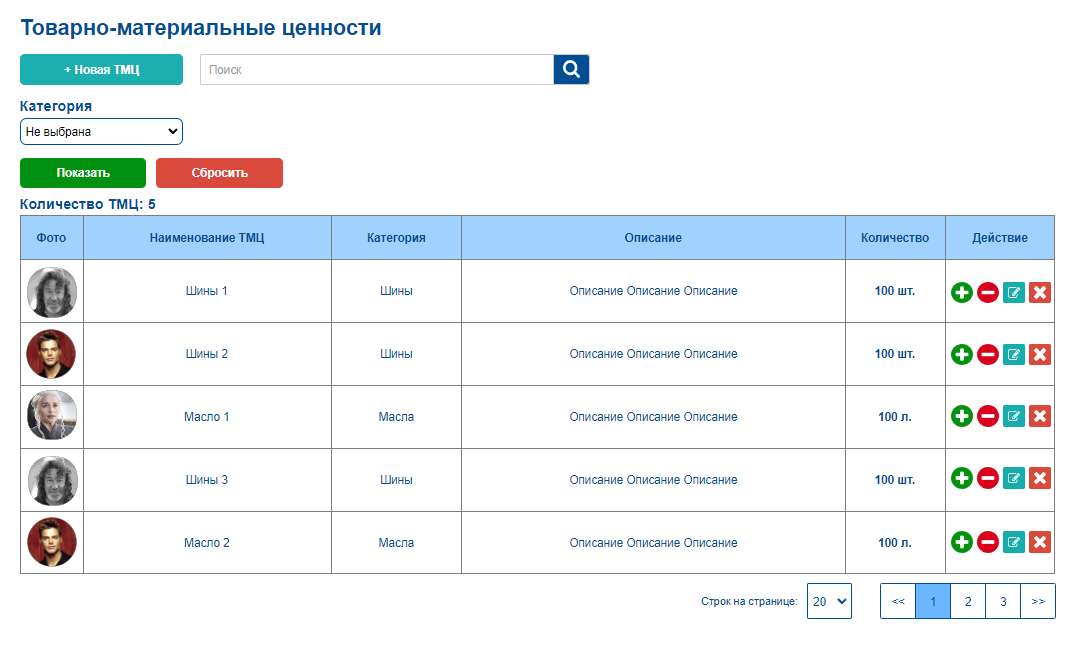Open the Категория dropdown
1083x648 pixels.
(101, 131)
